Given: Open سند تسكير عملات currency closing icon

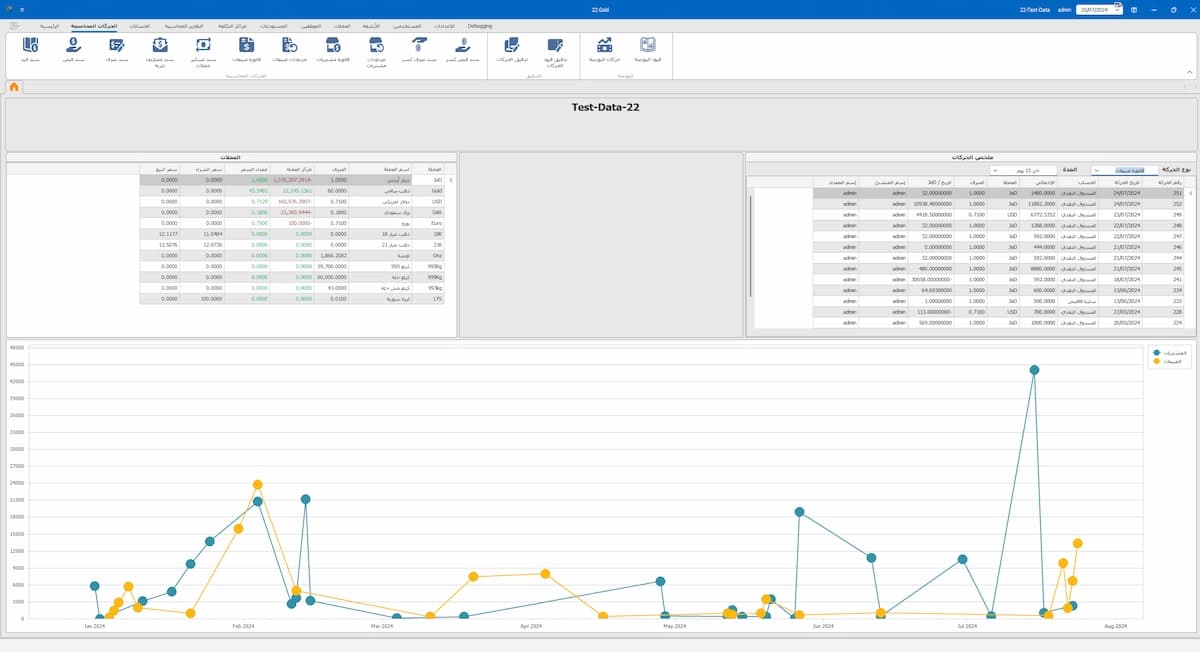Looking at the screenshot, I should 204,44.
